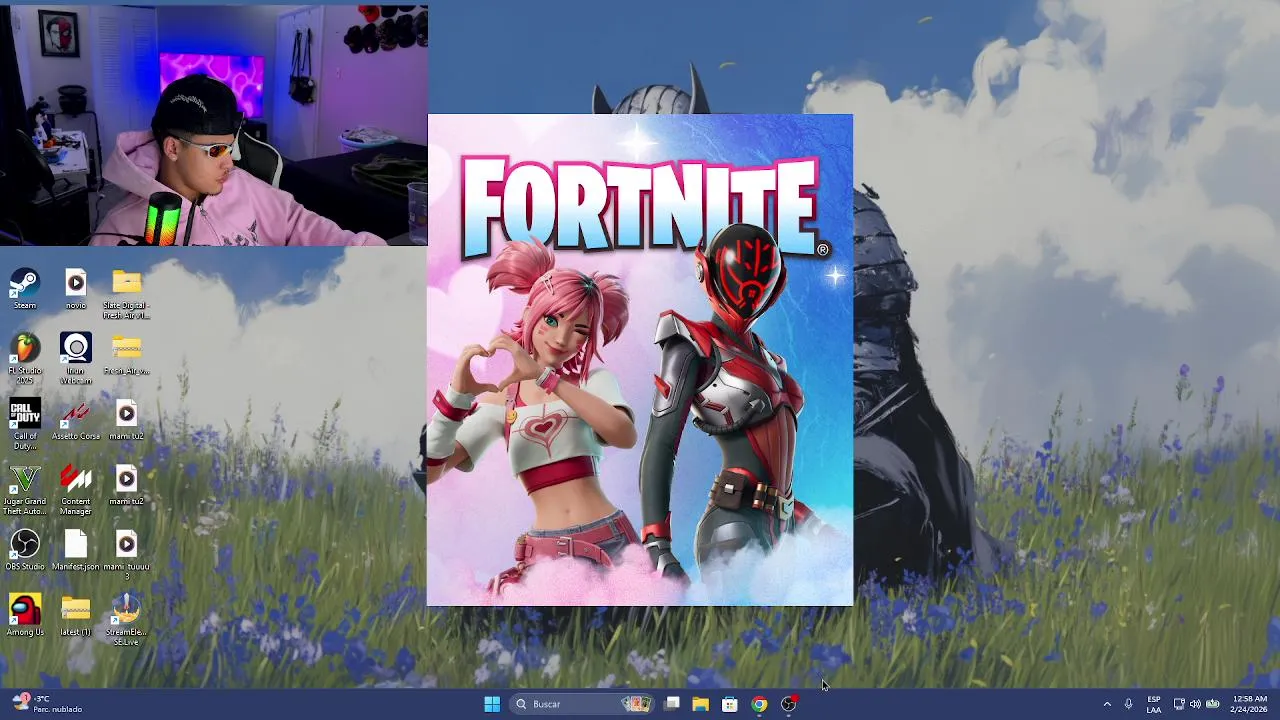Open Task View in the taskbar
1280x720 pixels.
tap(672, 704)
